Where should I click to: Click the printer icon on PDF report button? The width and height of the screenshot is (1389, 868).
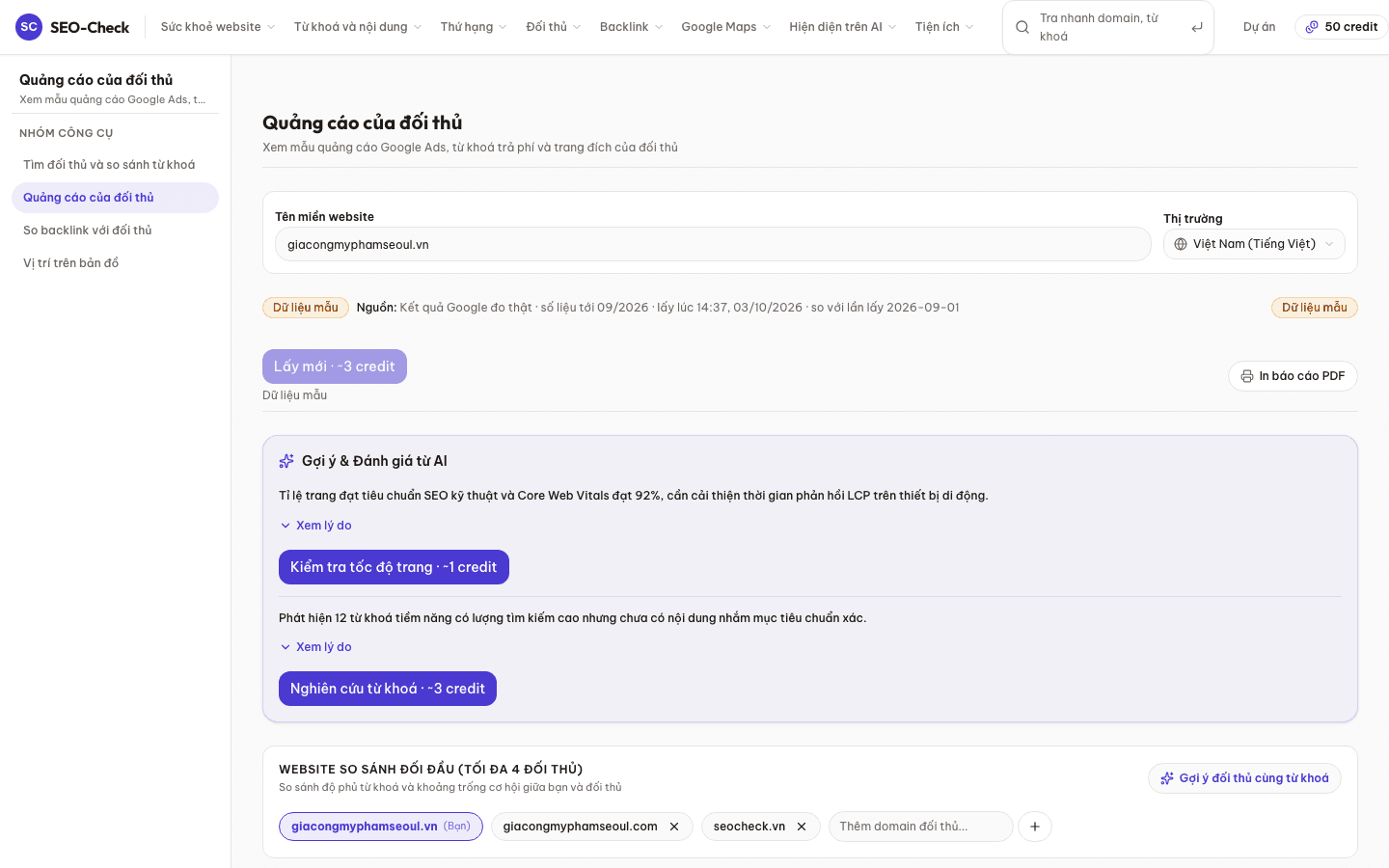(1247, 376)
